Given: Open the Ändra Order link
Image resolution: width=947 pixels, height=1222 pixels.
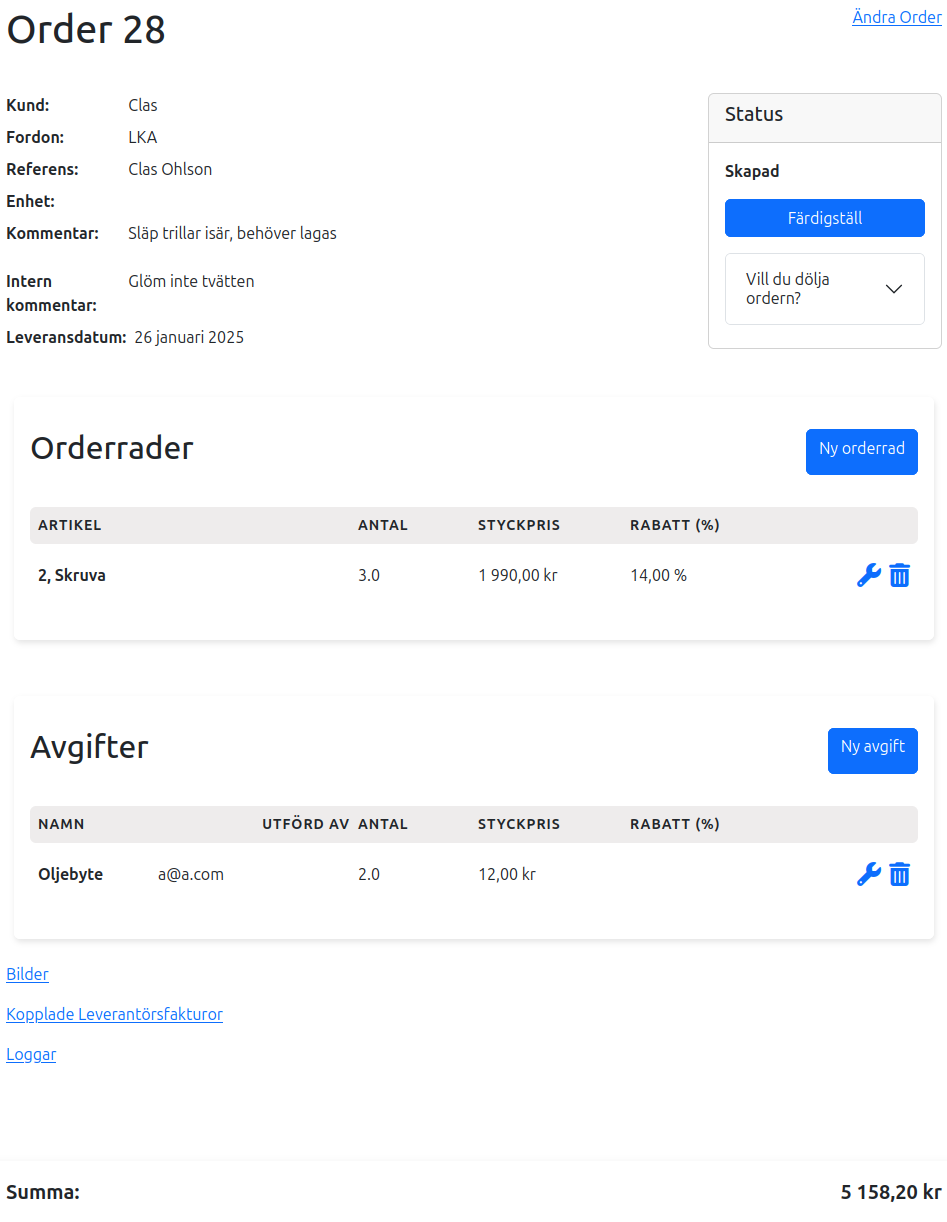Looking at the screenshot, I should (896, 17).
